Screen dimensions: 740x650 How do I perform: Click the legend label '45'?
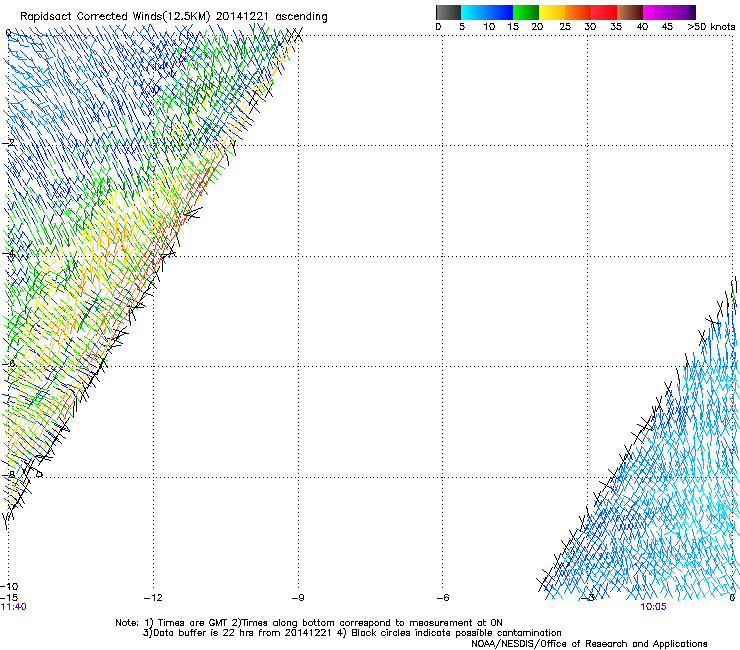click(x=667, y=27)
